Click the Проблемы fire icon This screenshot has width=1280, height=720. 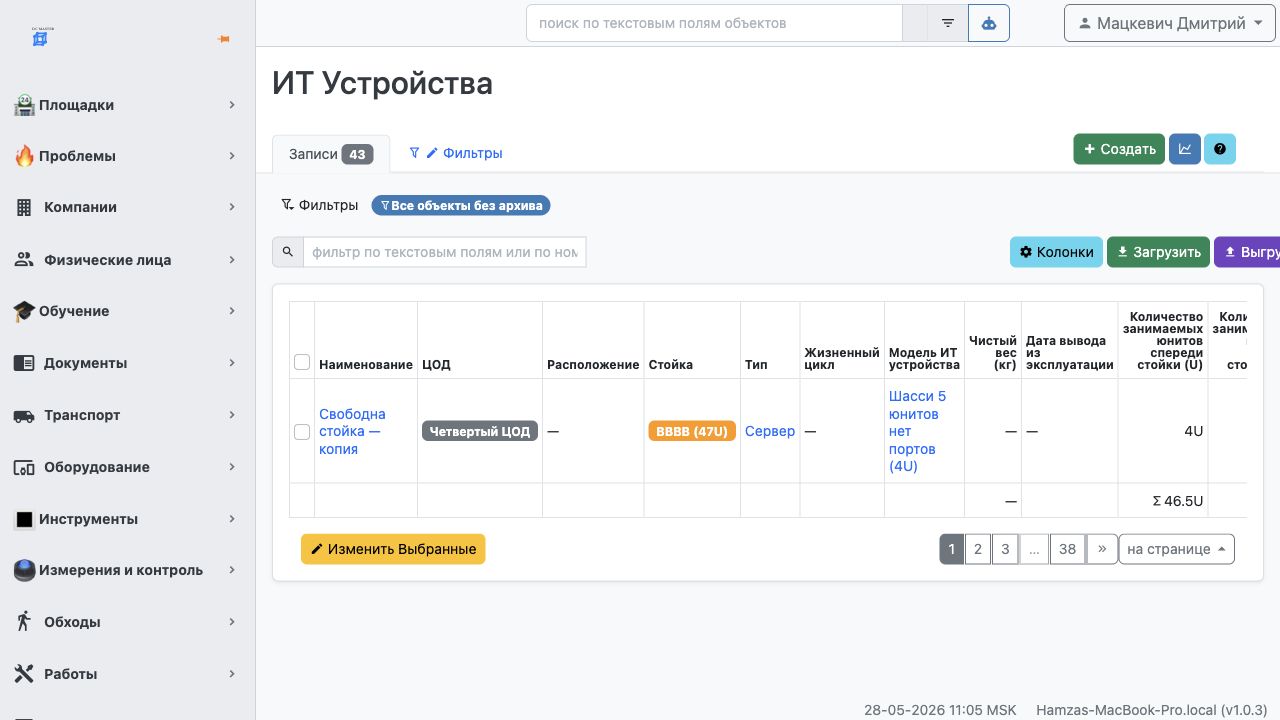click(24, 156)
